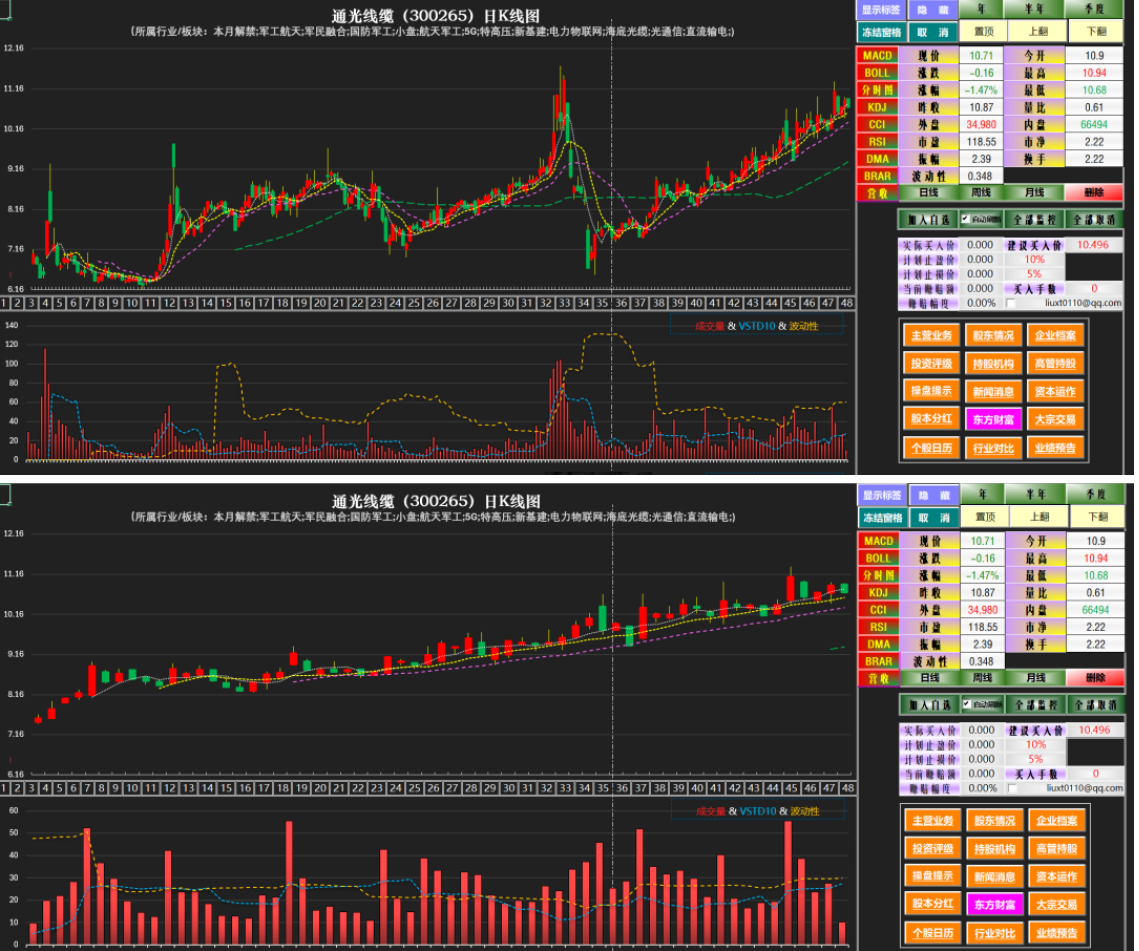Screen dimensions: 1139x951
Task: Open 主营业务 in the upper panel
Action: pyautogui.click(x=931, y=336)
